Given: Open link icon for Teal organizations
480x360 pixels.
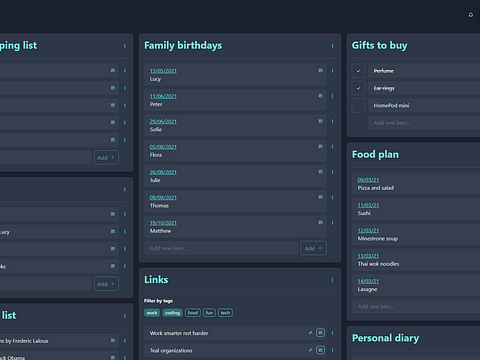Looking at the screenshot, I should (x=310, y=350).
